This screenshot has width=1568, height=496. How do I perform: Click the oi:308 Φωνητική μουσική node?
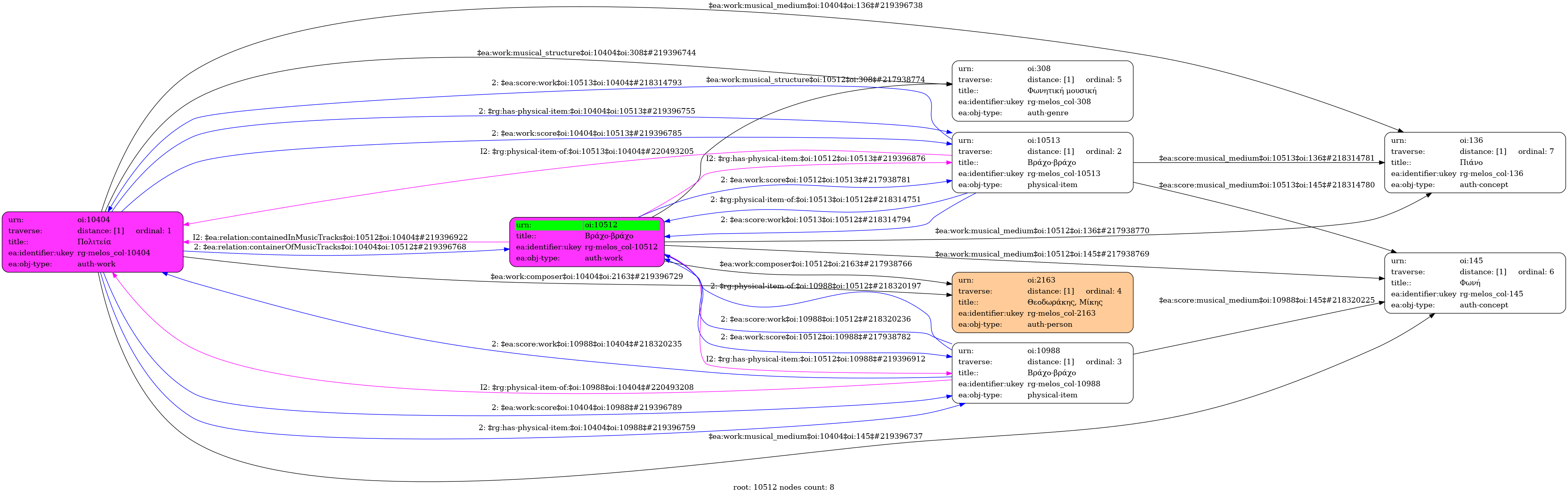click(x=1042, y=91)
